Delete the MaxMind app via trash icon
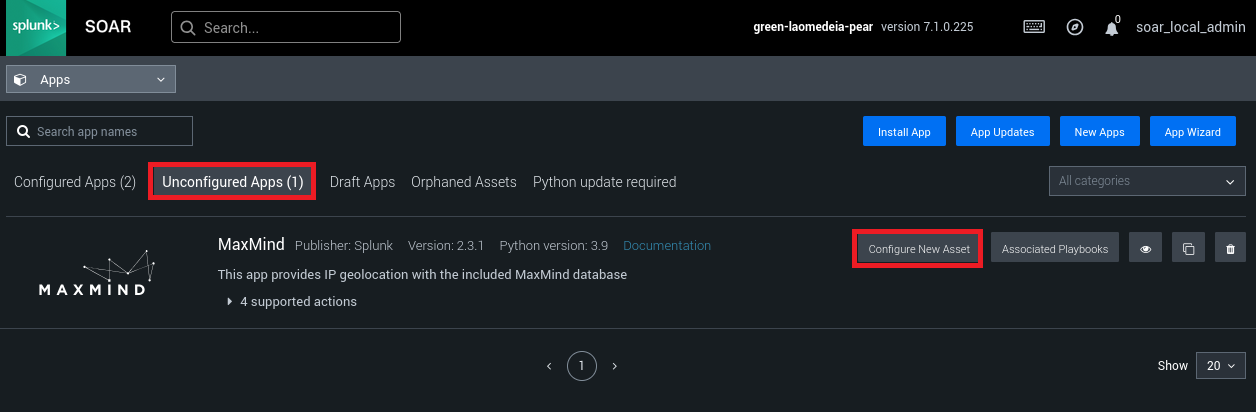 pos(1230,249)
